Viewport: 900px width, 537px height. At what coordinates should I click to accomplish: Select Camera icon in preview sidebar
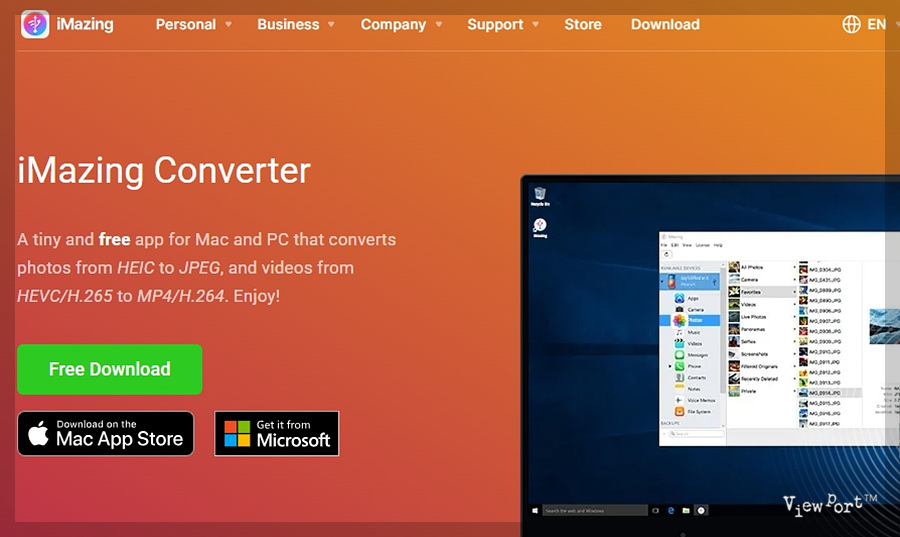[679, 309]
